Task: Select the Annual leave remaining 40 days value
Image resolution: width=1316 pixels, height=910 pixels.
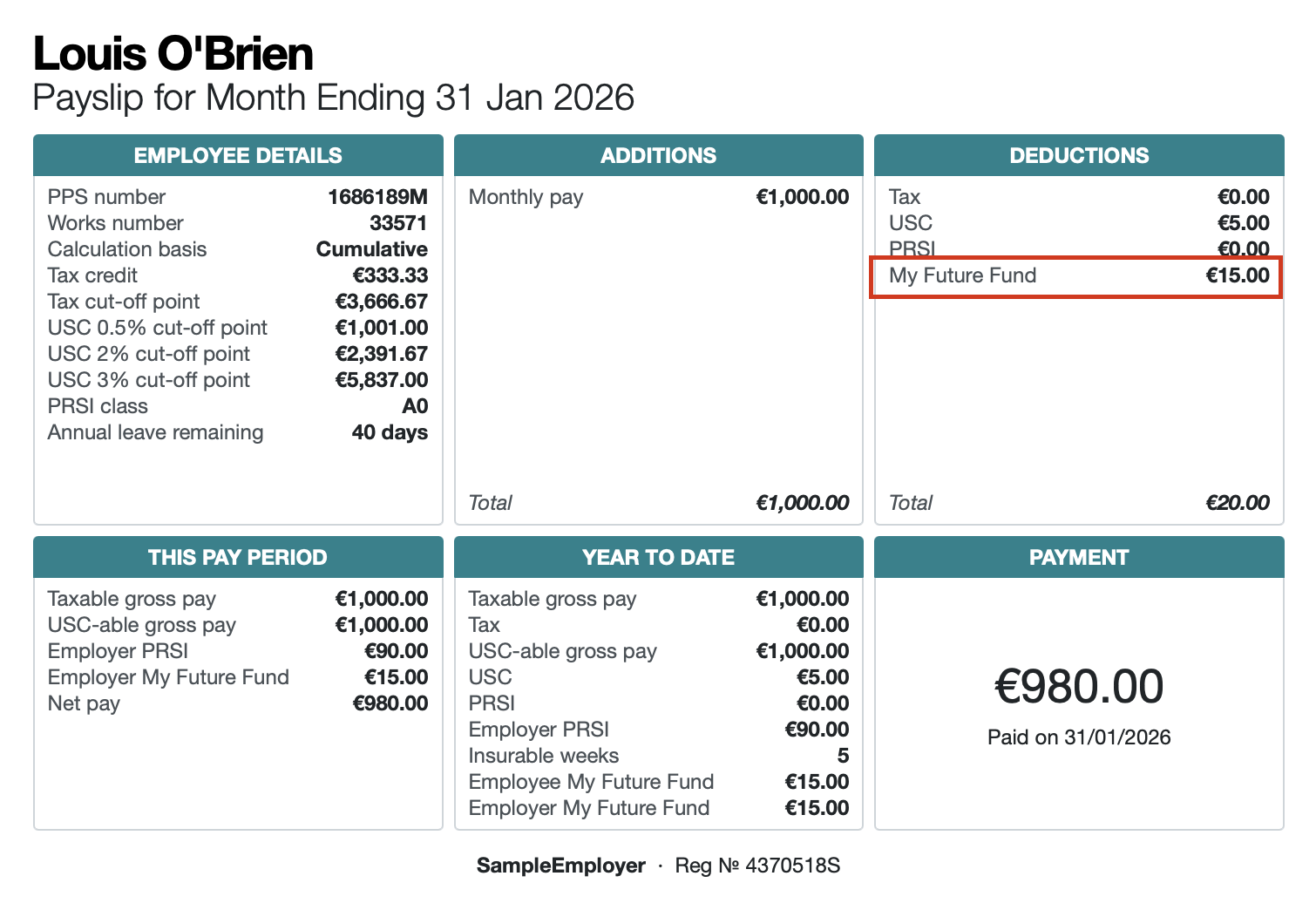Action: (390, 432)
